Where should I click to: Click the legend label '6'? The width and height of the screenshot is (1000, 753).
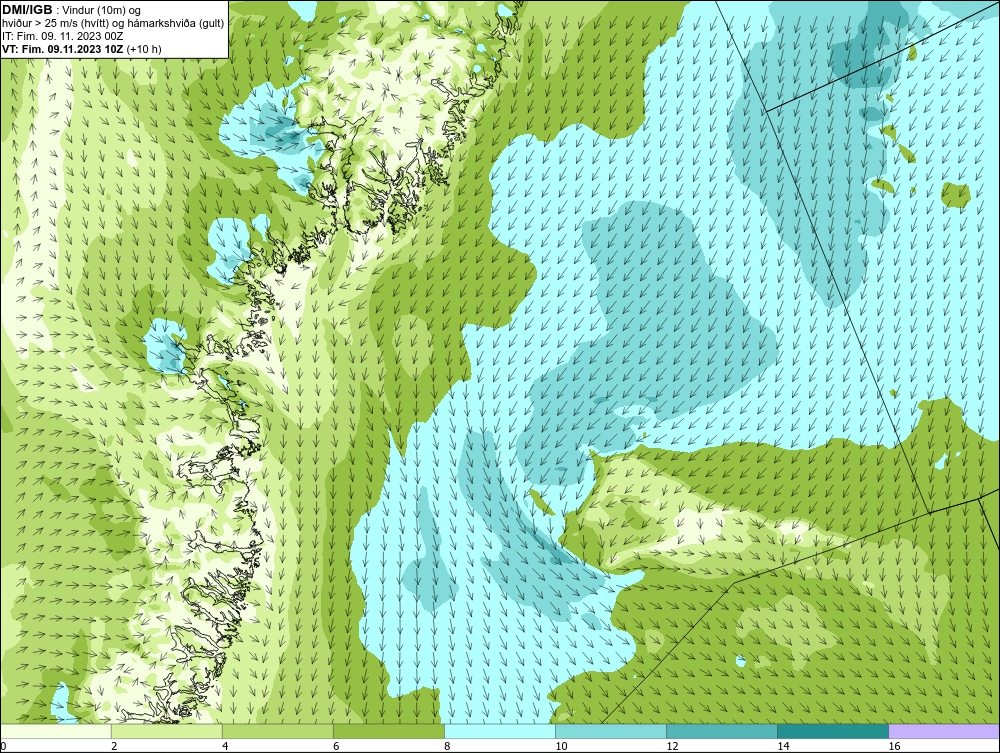tap(336, 746)
